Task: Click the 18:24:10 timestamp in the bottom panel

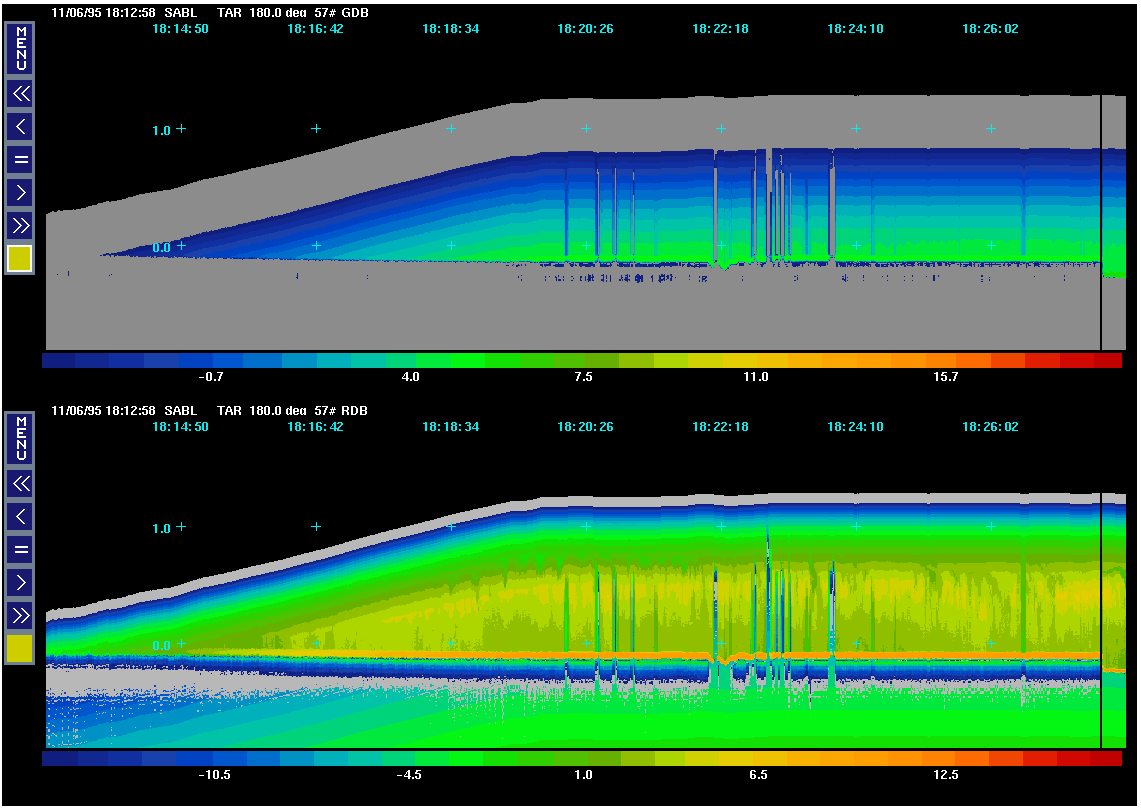Action: pyautogui.click(x=855, y=427)
